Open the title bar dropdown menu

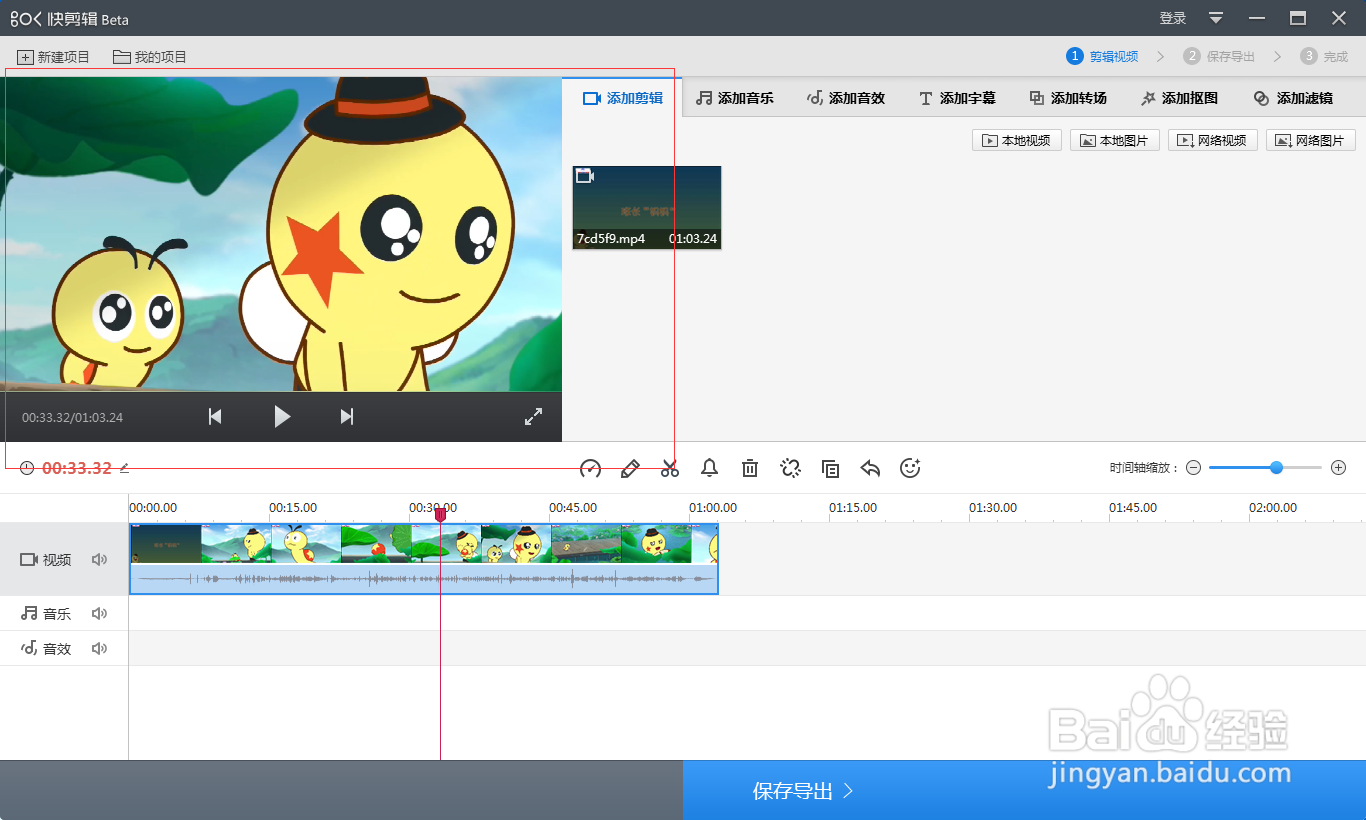[1216, 18]
